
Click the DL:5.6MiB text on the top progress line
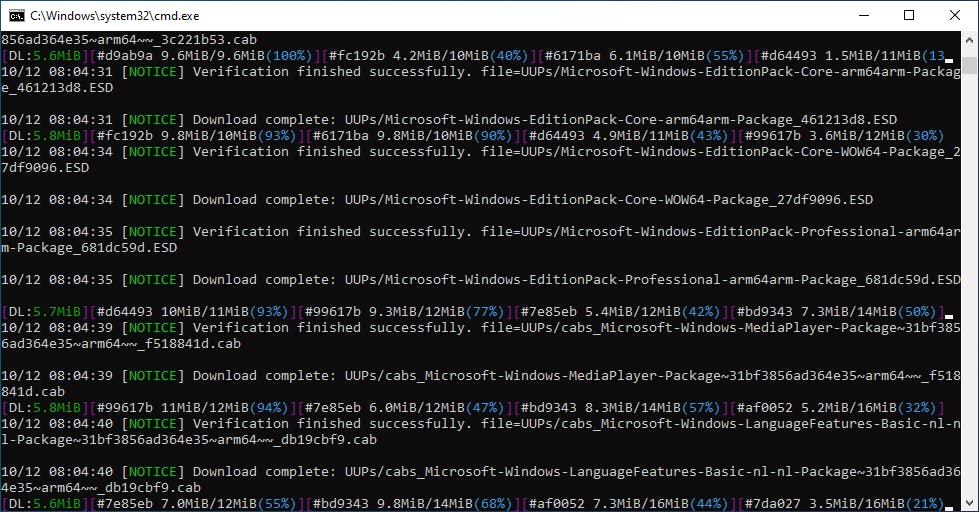coord(44,56)
